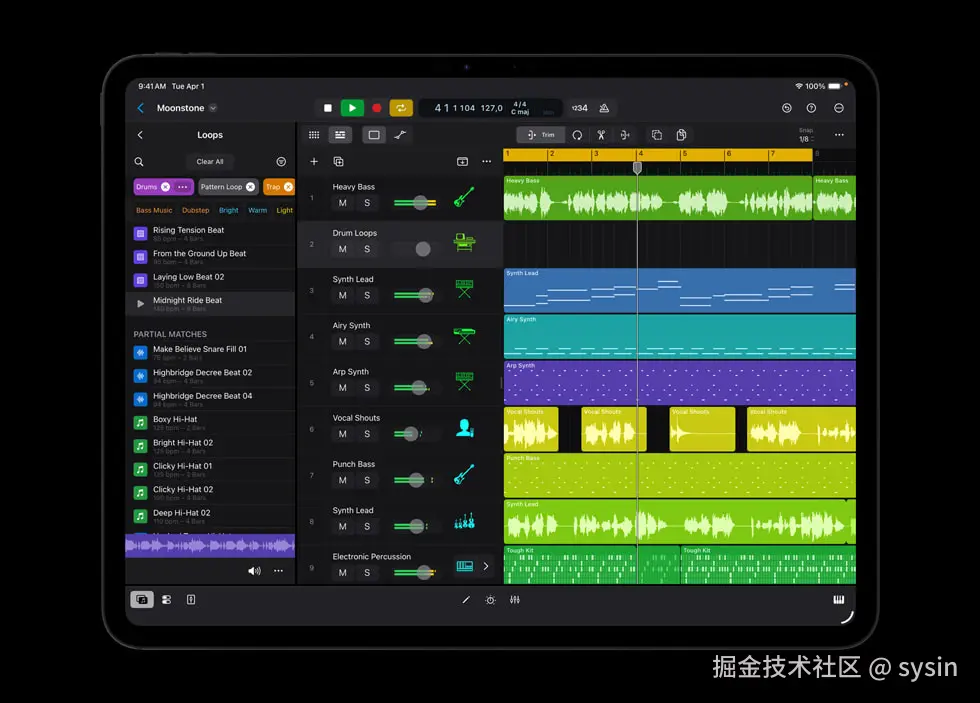Stop playback with the stop button
The height and width of the screenshot is (703, 980).
point(328,108)
